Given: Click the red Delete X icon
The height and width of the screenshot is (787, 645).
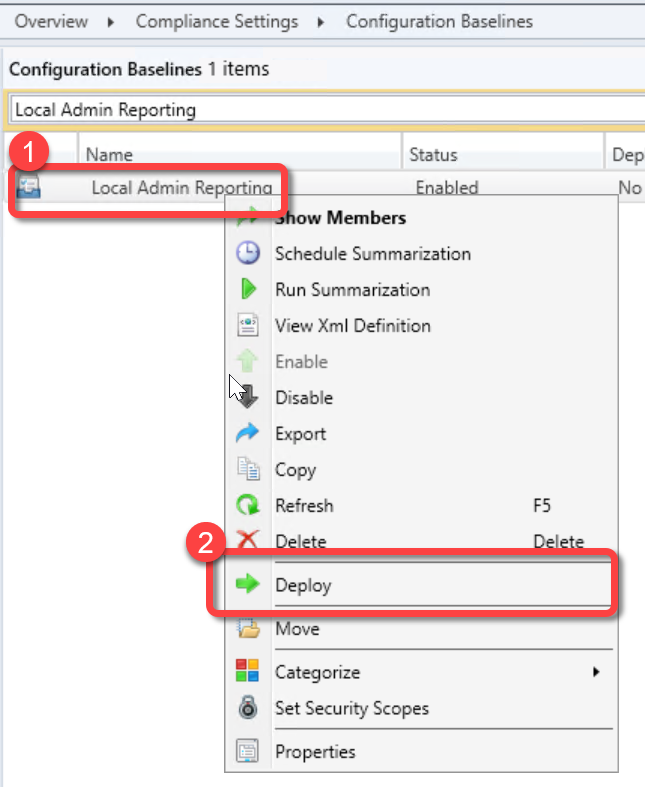Looking at the screenshot, I should click(x=247, y=541).
